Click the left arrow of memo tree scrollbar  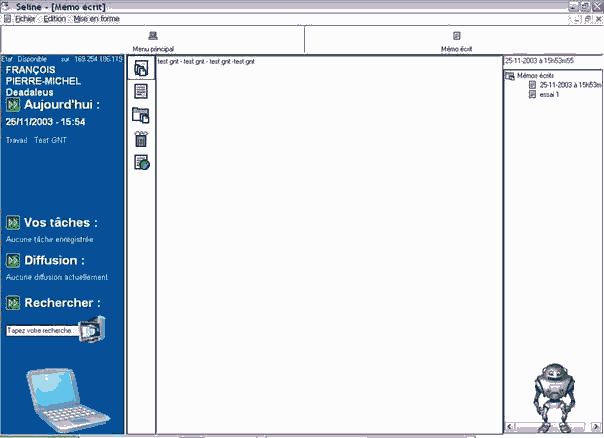coord(510,426)
